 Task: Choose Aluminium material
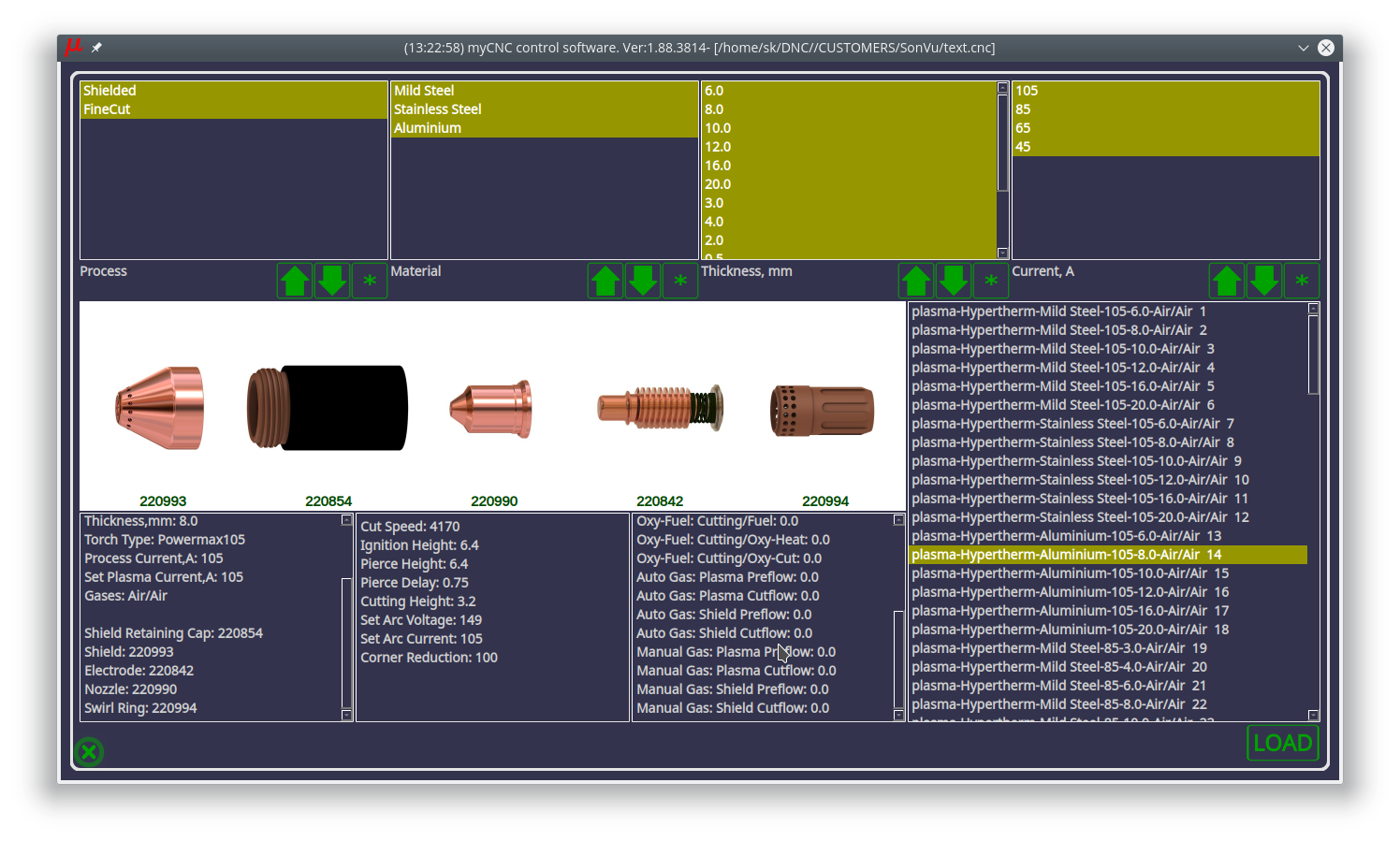[x=545, y=128]
